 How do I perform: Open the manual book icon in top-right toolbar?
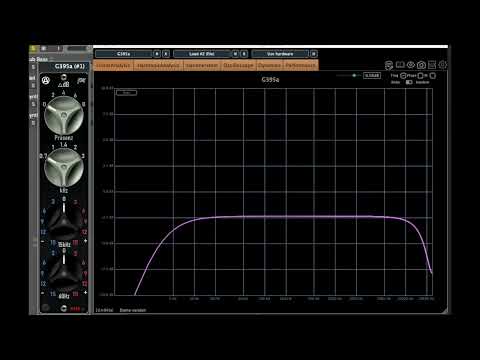pos(400,65)
